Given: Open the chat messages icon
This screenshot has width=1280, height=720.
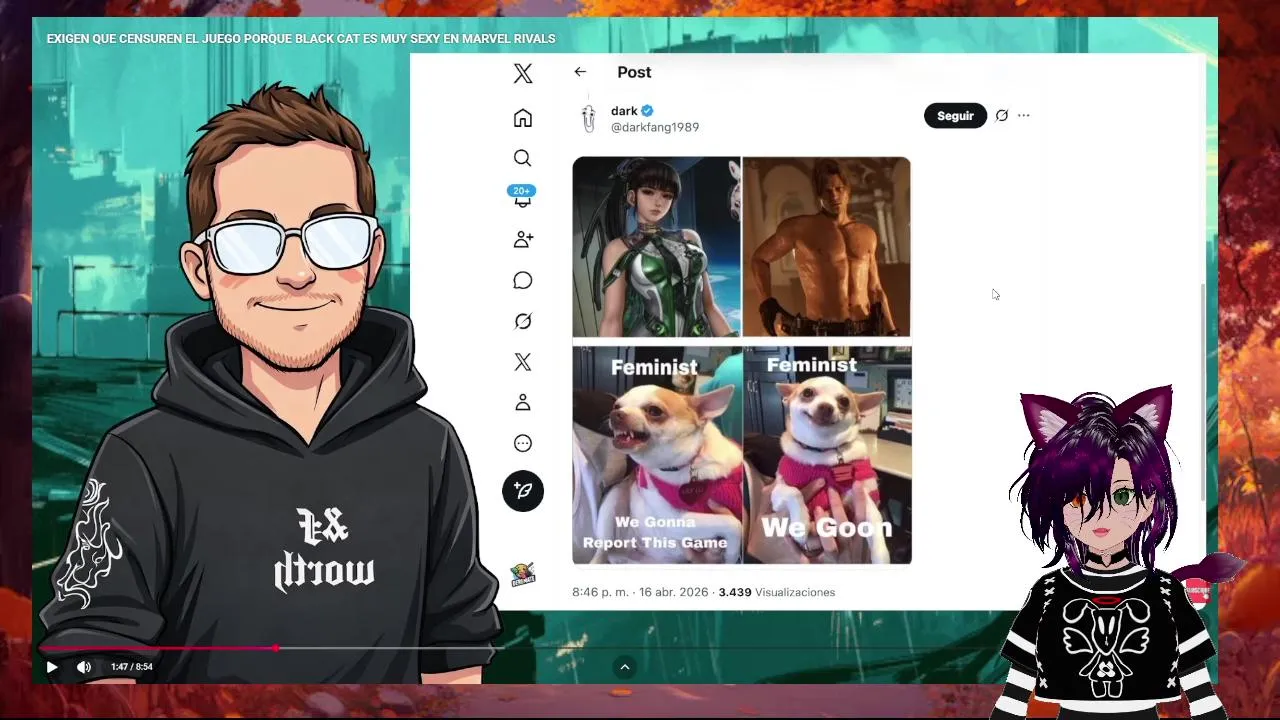Looking at the screenshot, I should (522, 280).
